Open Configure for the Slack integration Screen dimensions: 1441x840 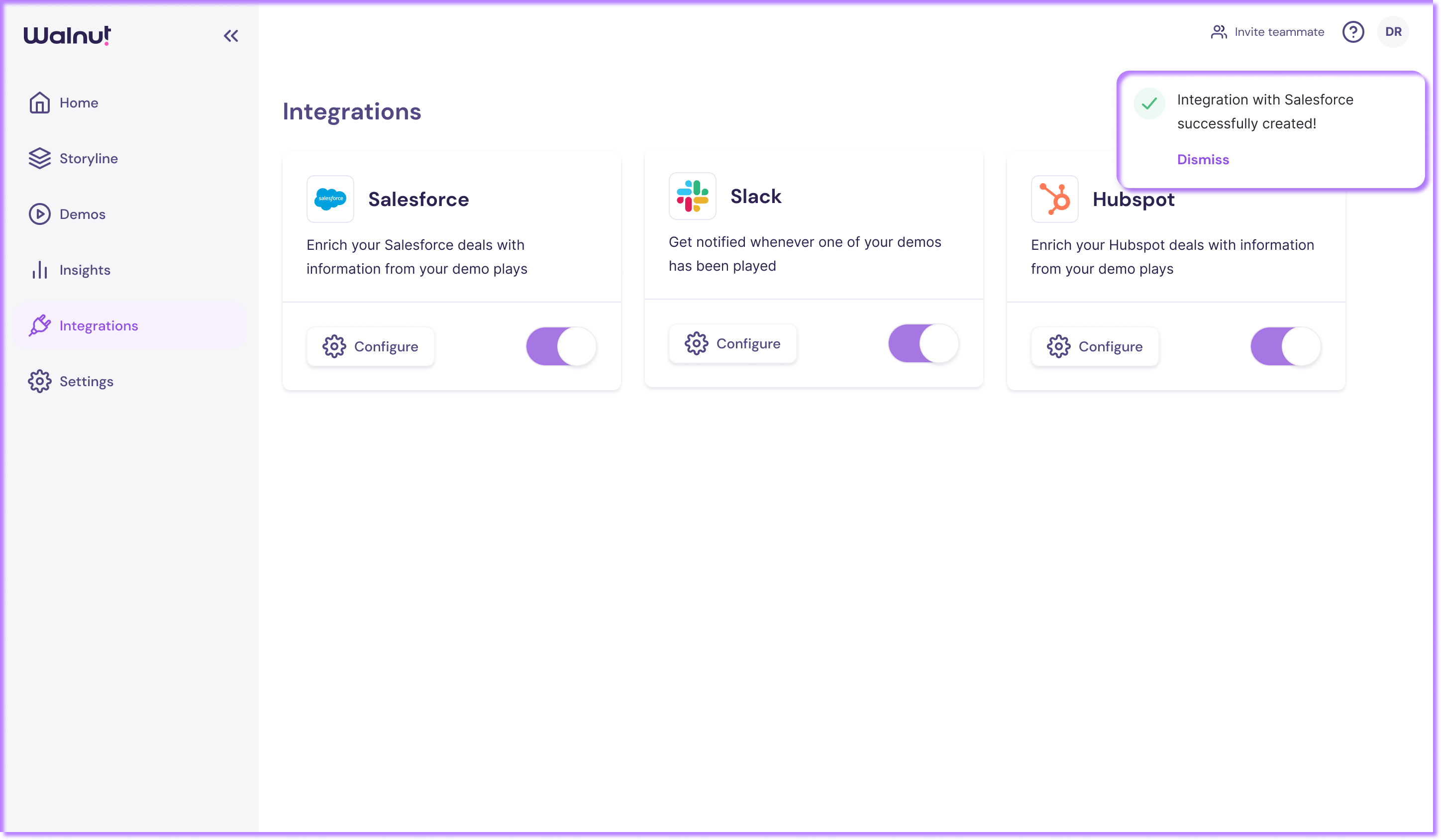[732, 344]
